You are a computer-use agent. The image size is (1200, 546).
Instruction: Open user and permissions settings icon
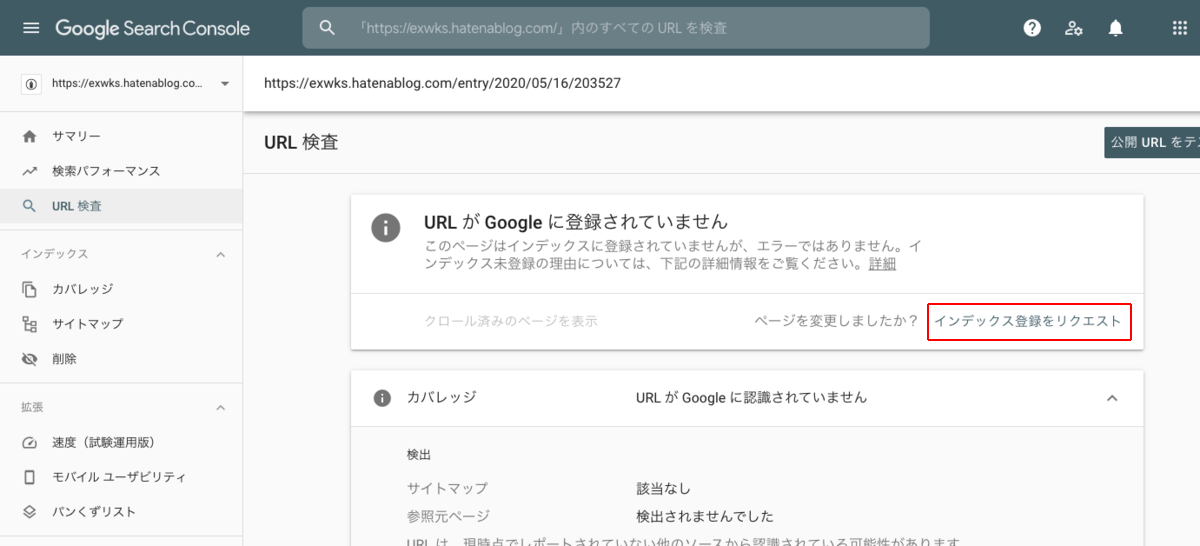(x=1074, y=28)
